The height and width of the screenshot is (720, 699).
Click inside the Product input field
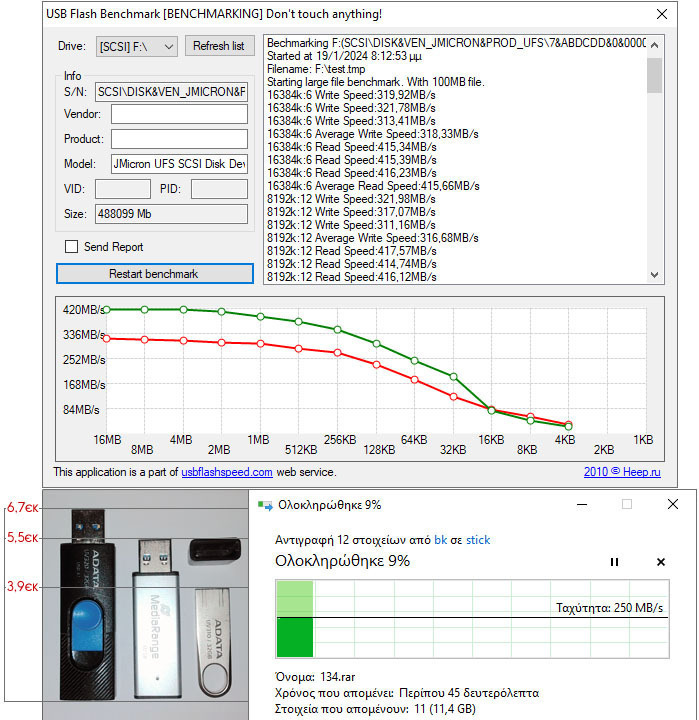(179, 139)
